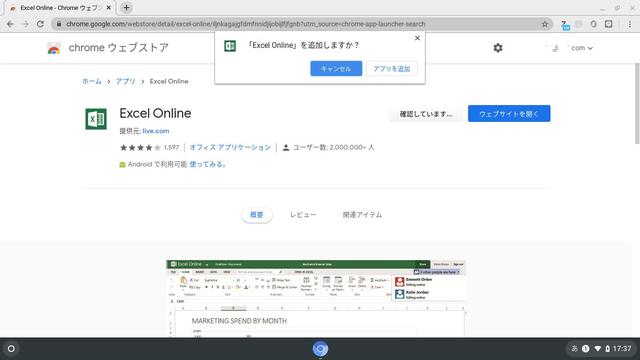This screenshot has height=360, width=640.
Task: Click the アプリを追加 button
Action: (391, 69)
